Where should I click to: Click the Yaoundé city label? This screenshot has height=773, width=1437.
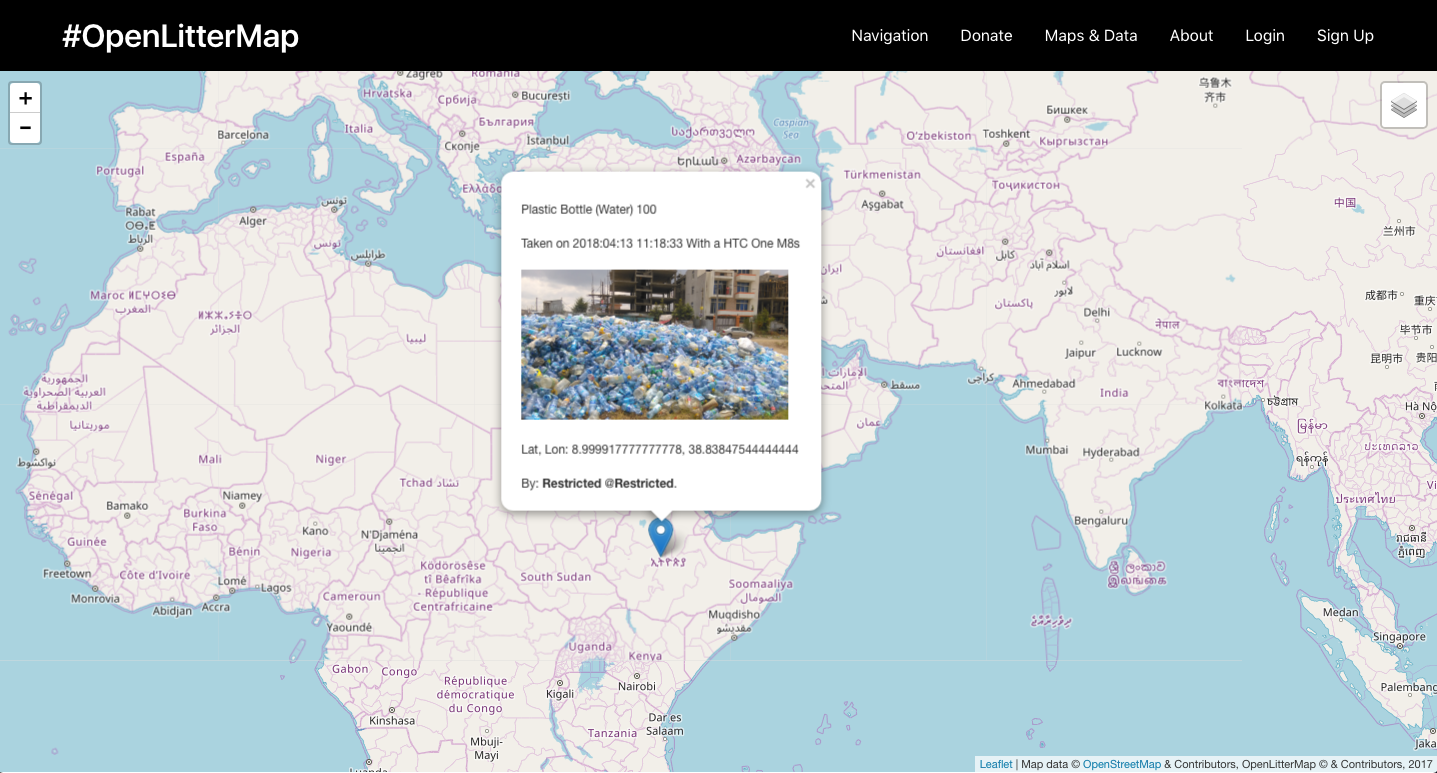pyautogui.click(x=350, y=627)
